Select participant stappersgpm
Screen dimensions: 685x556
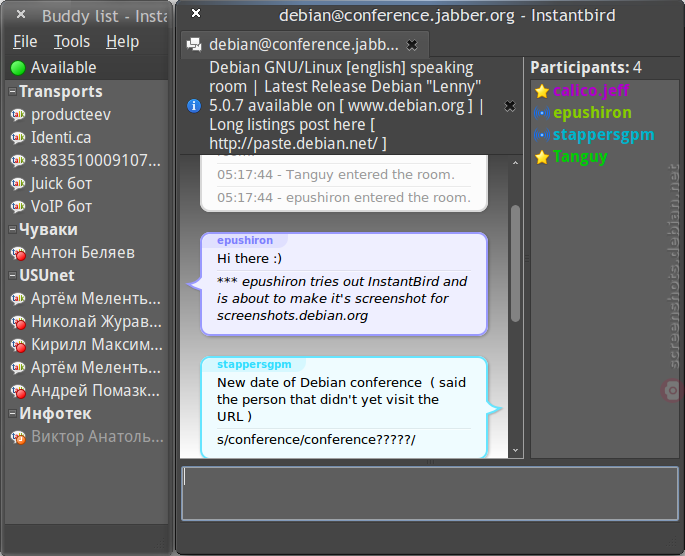(603, 135)
